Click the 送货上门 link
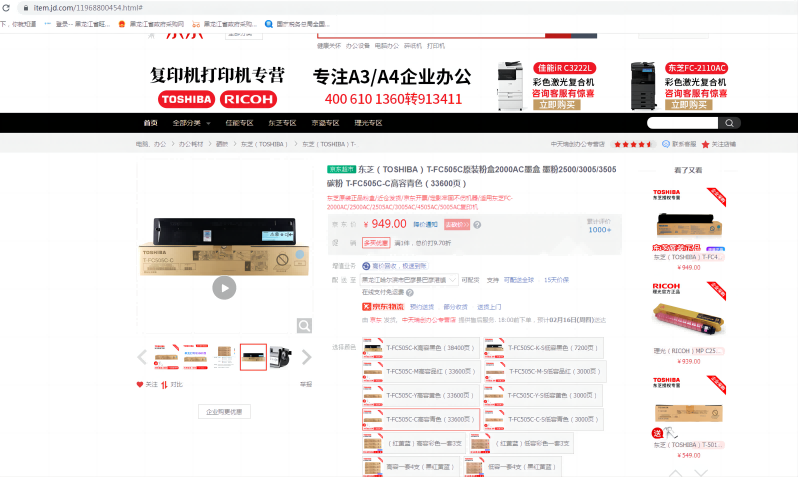Viewport: 798px width, 477px height. tap(489, 307)
